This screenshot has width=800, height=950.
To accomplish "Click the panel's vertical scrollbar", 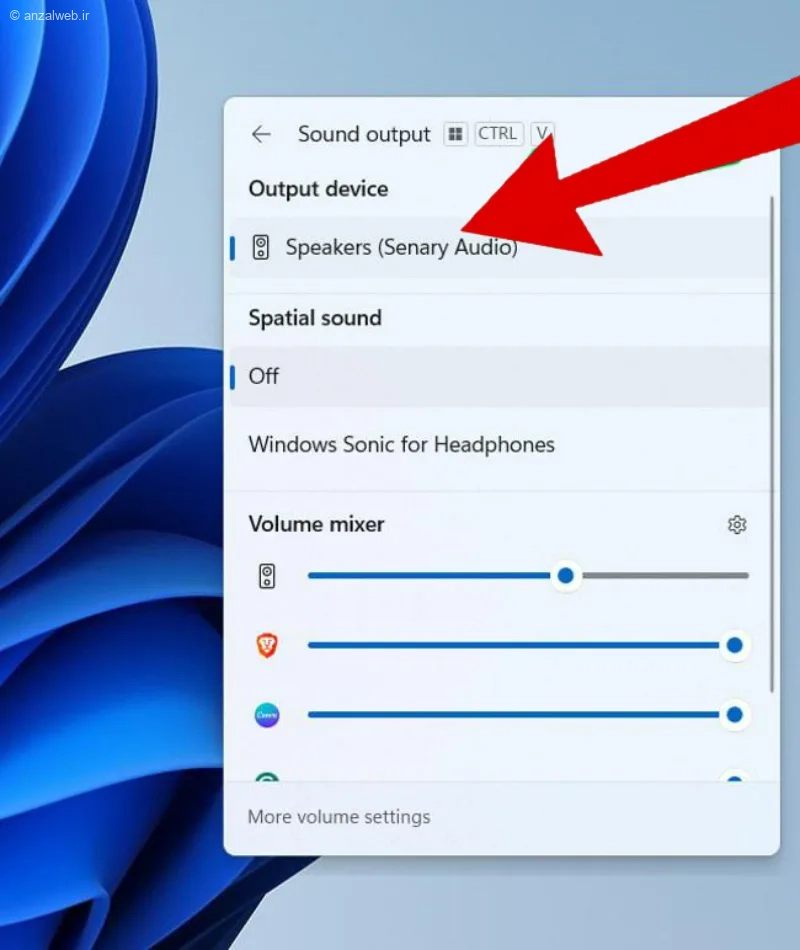I will coord(772,444).
